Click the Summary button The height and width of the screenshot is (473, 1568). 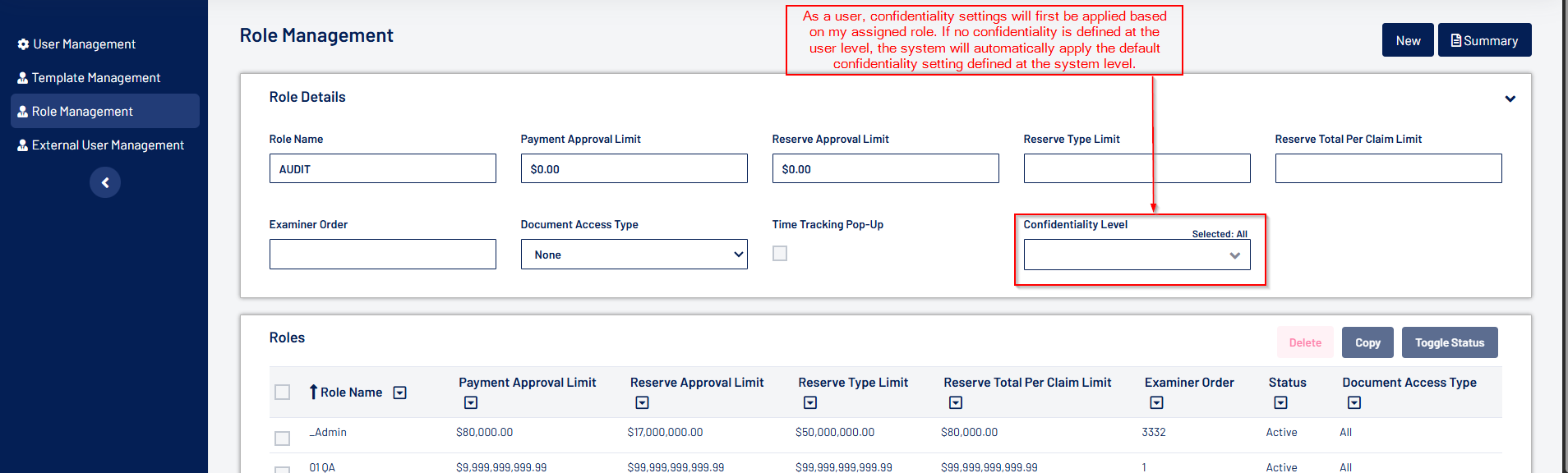1484,40
